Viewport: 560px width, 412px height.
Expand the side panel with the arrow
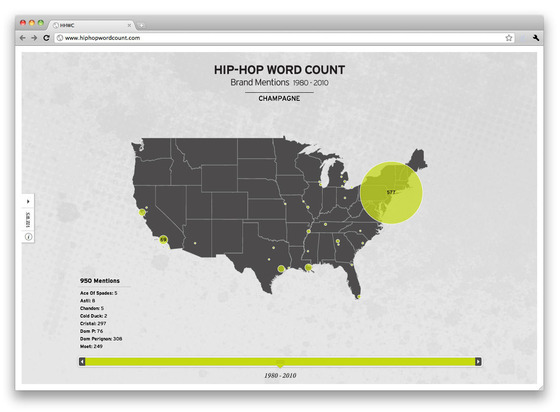point(28,201)
